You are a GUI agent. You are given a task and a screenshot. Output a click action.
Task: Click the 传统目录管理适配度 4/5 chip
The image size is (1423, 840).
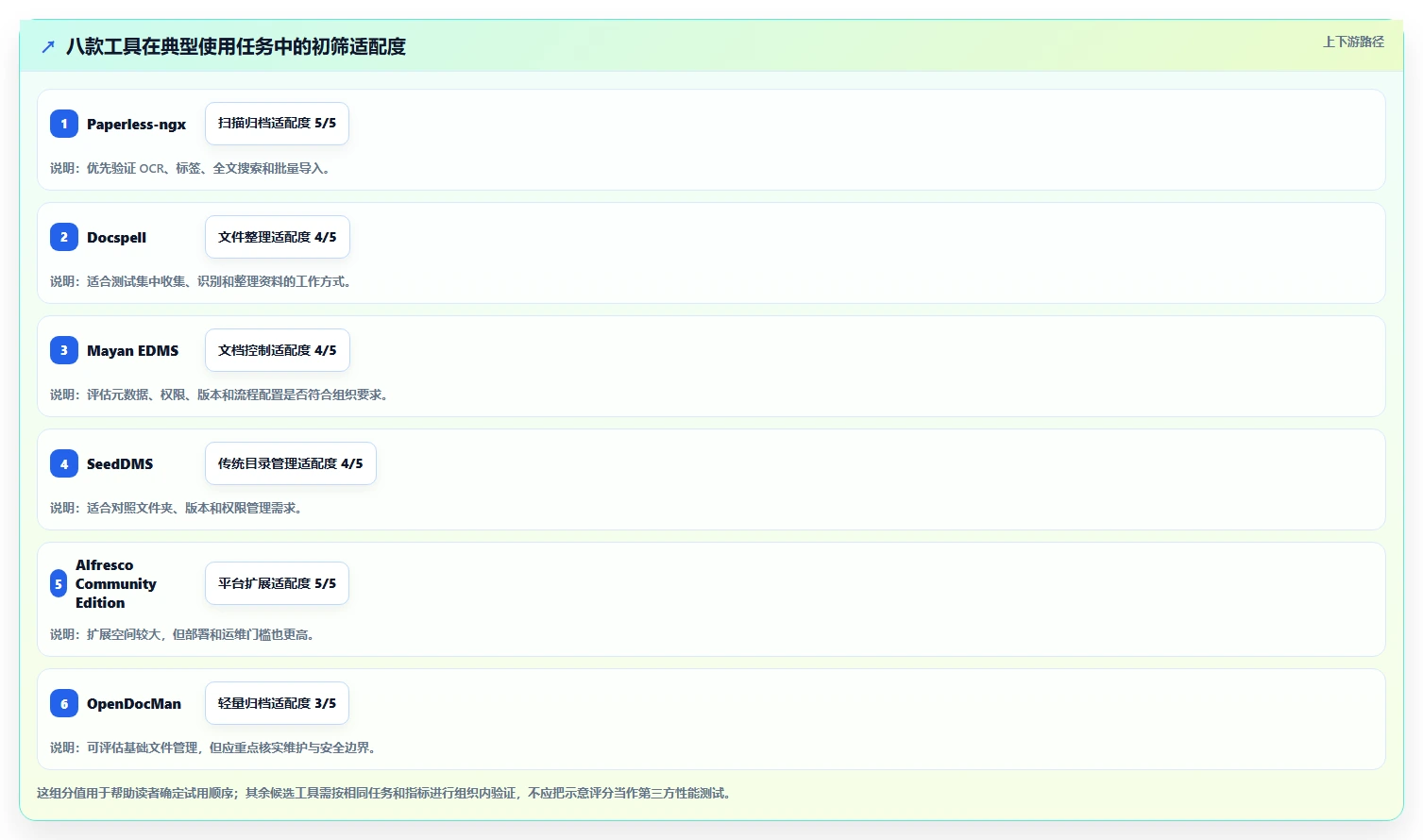pyautogui.click(x=290, y=463)
